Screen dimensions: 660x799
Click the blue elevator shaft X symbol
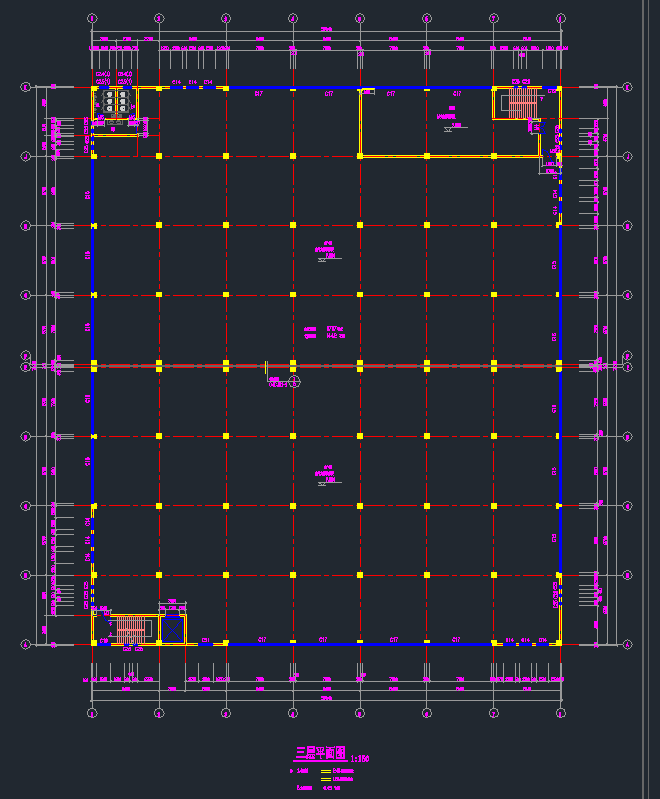tap(172, 630)
